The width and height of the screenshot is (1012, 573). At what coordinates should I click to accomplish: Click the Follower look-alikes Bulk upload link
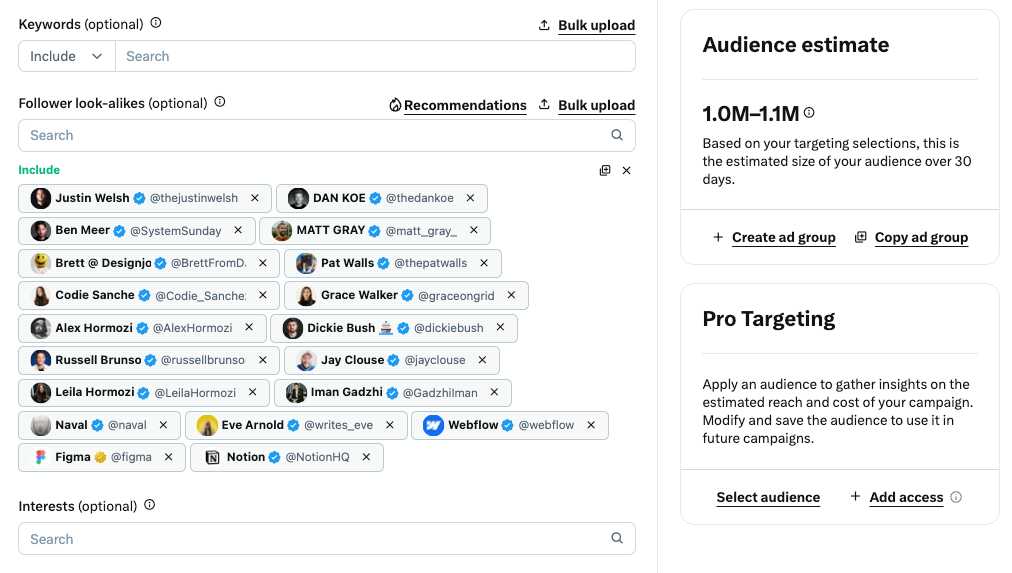point(596,105)
